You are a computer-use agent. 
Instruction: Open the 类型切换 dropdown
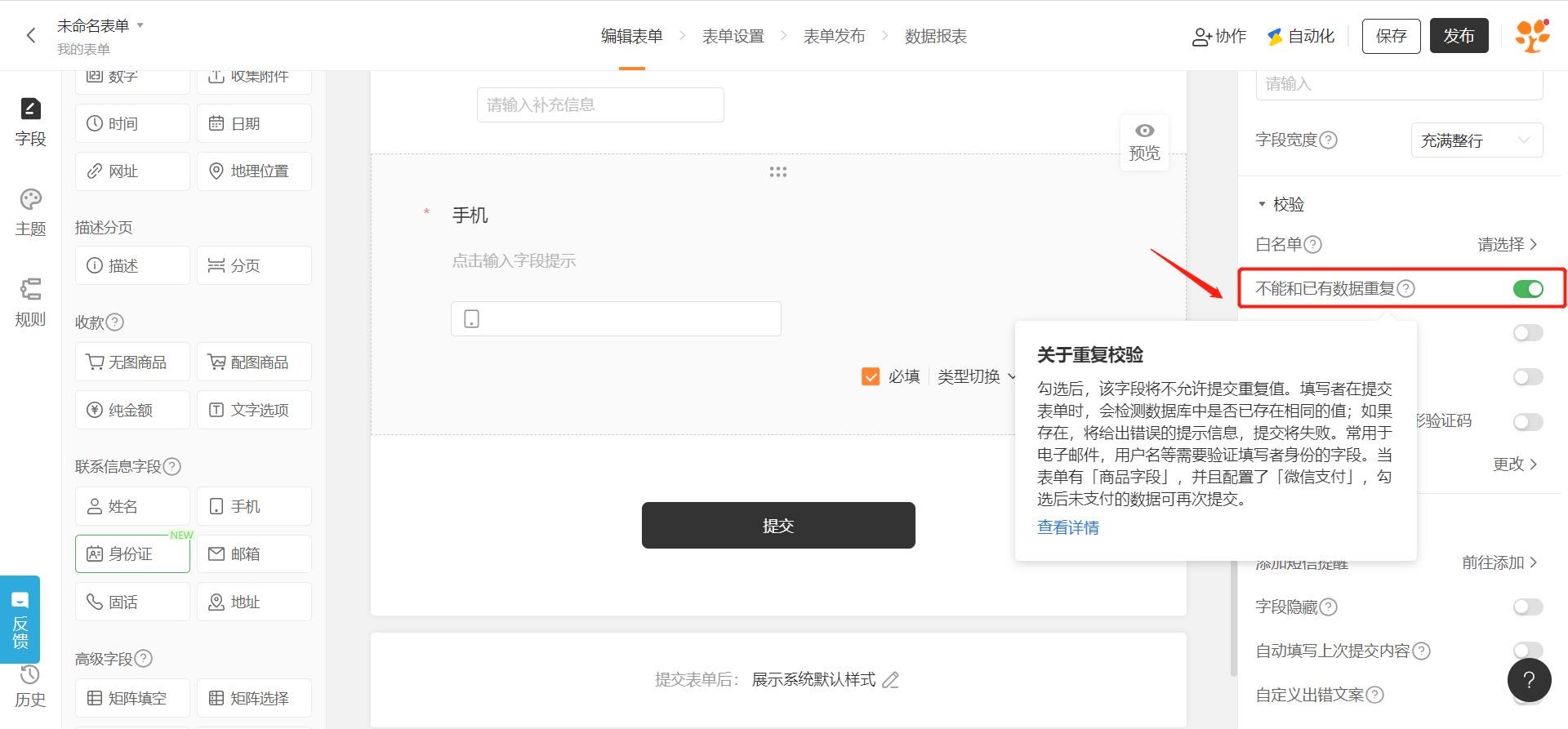tap(977, 376)
